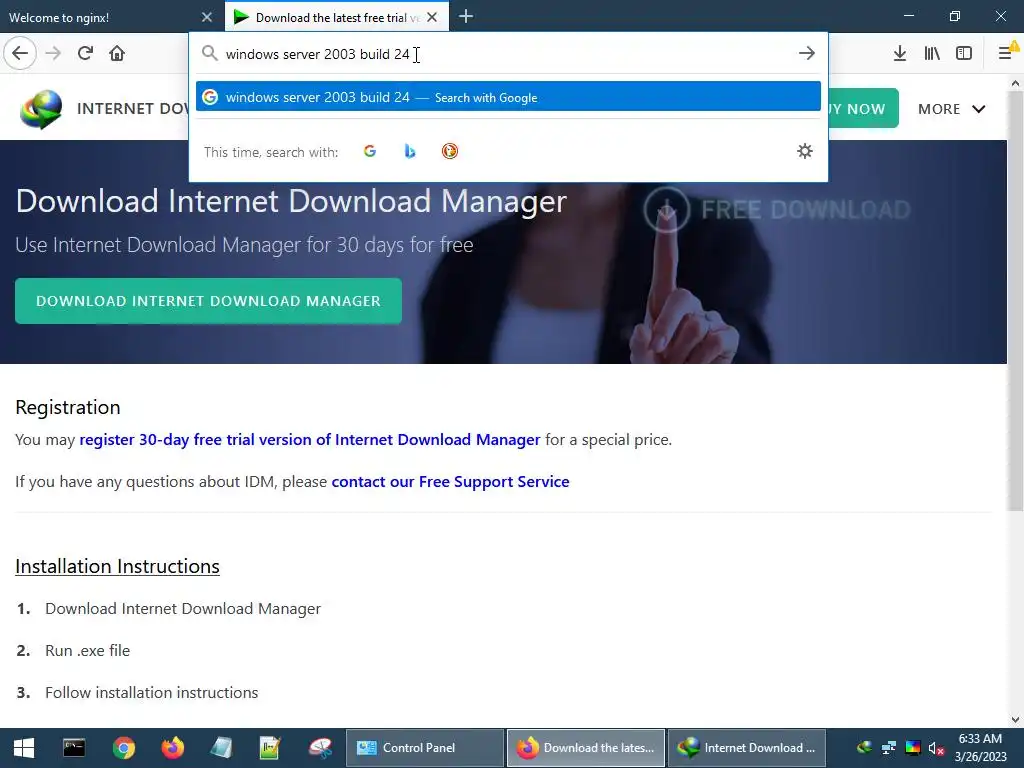Launch Command Prompt from taskbar
The width and height of the screenshot is (1024, 768).
click(74, 748)
